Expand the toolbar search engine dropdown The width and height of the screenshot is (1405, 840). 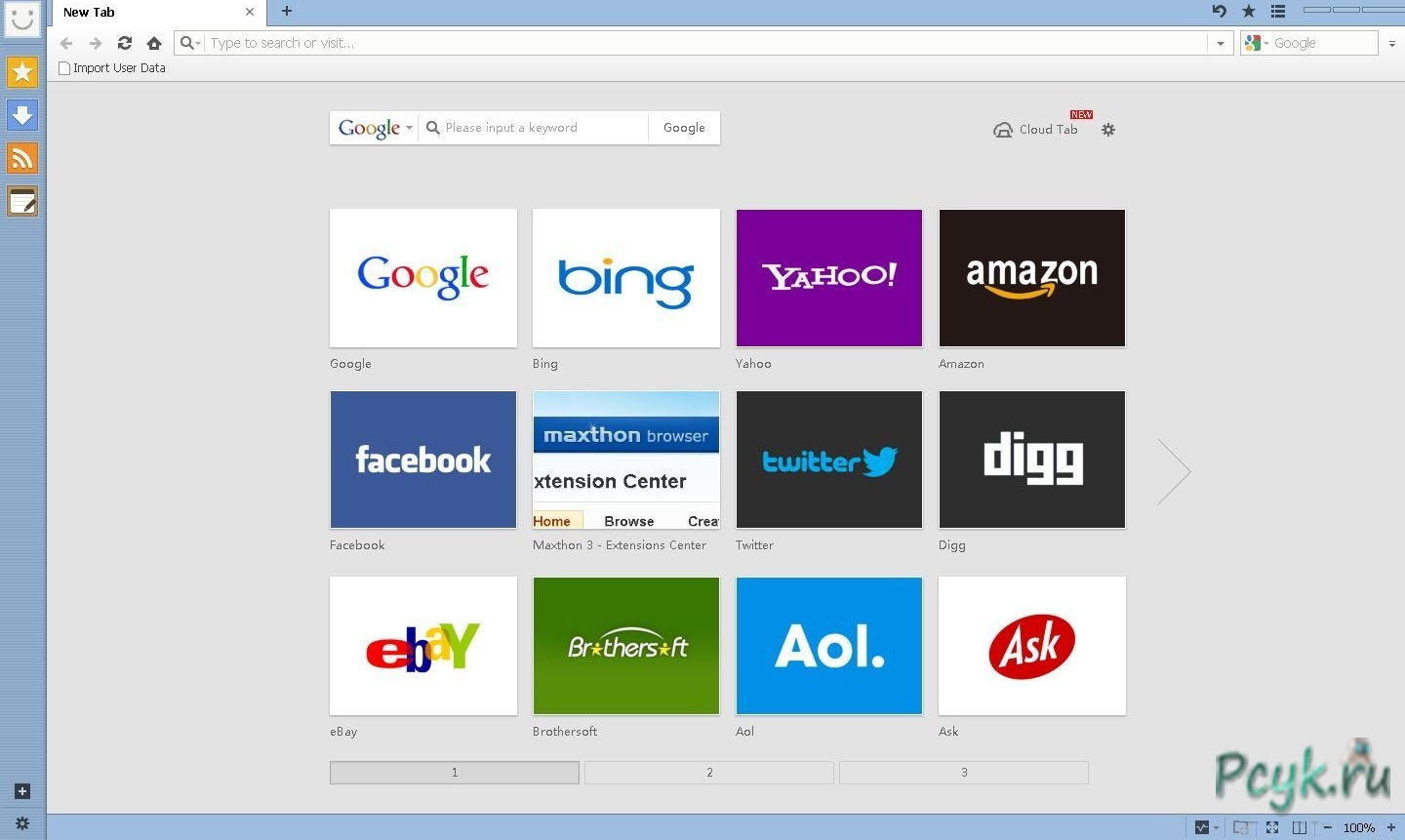pos(1256,43)
